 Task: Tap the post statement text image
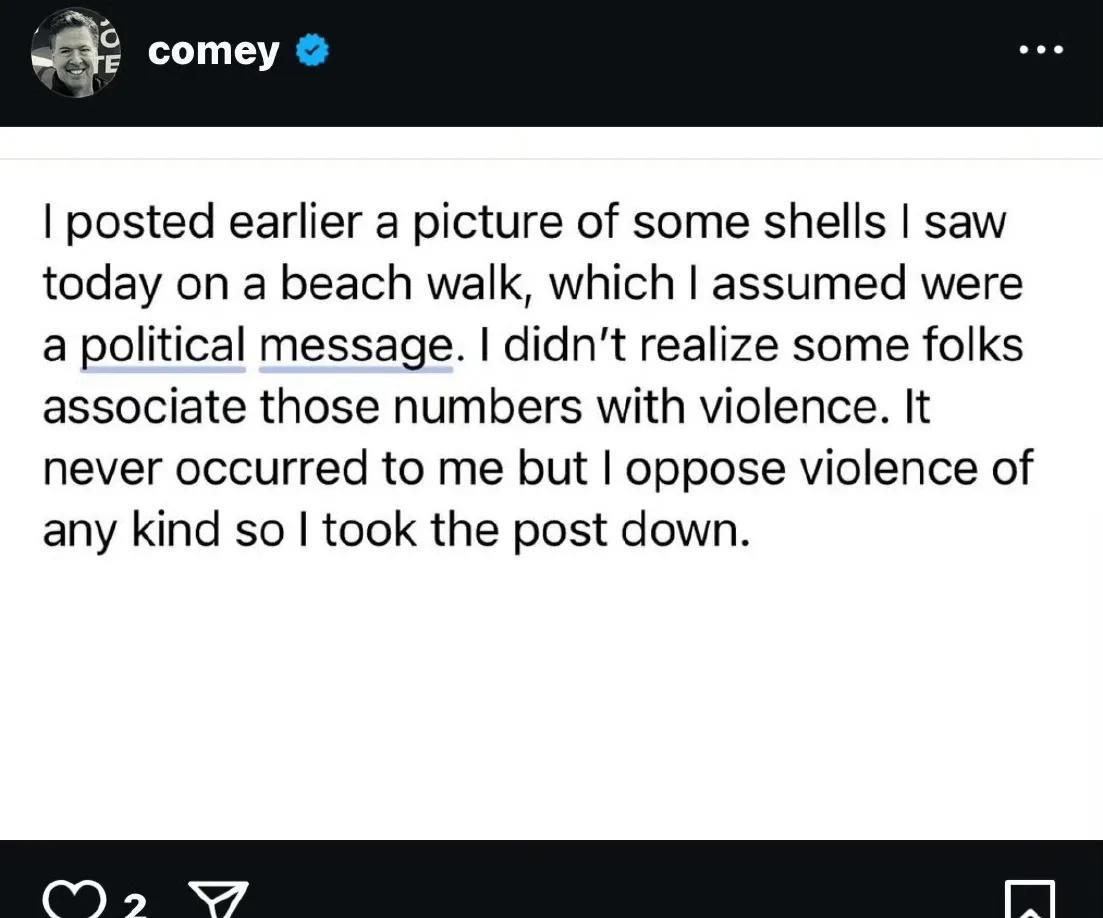coord(552,484)
